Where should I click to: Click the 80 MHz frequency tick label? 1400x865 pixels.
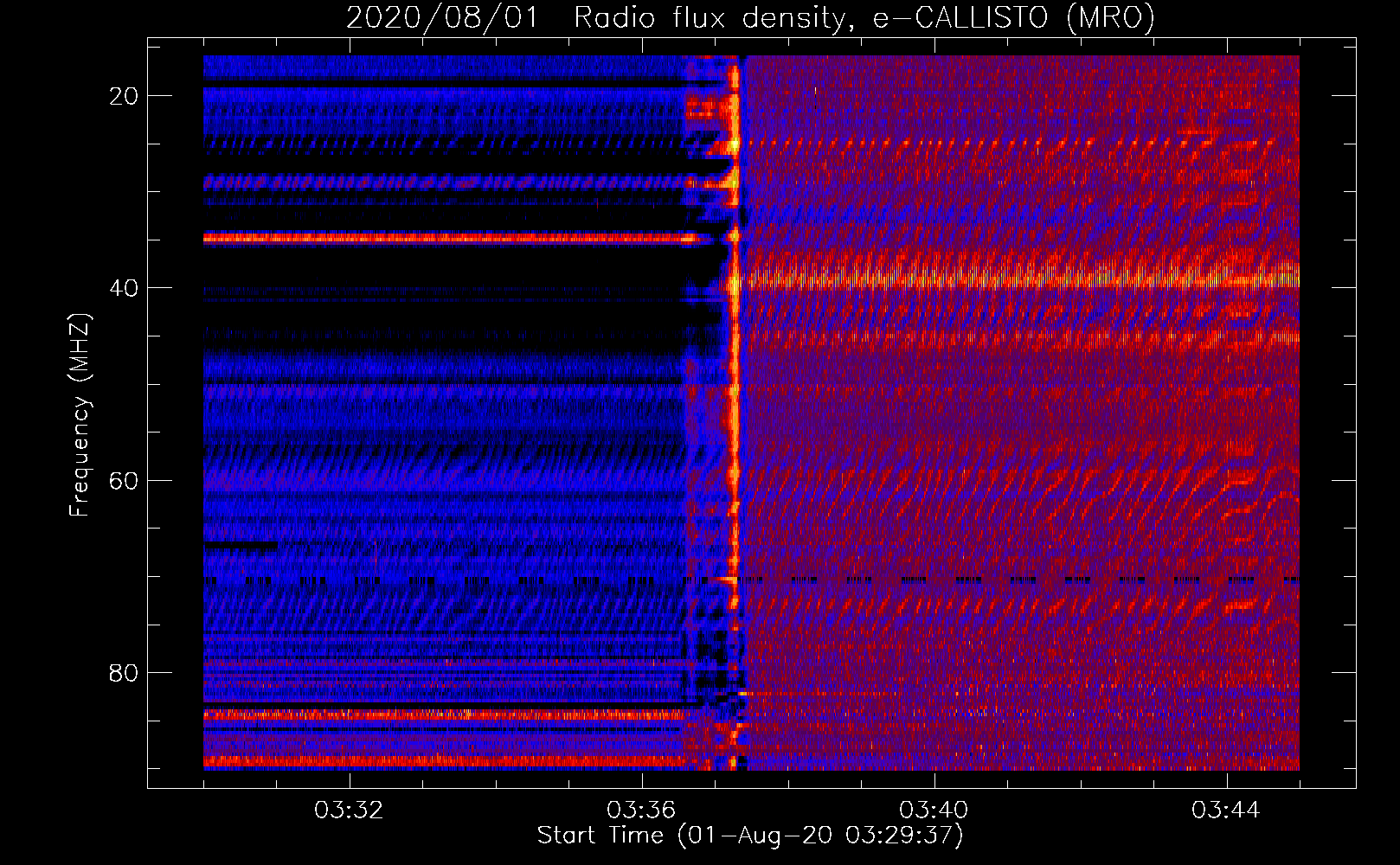pos(124,673)
